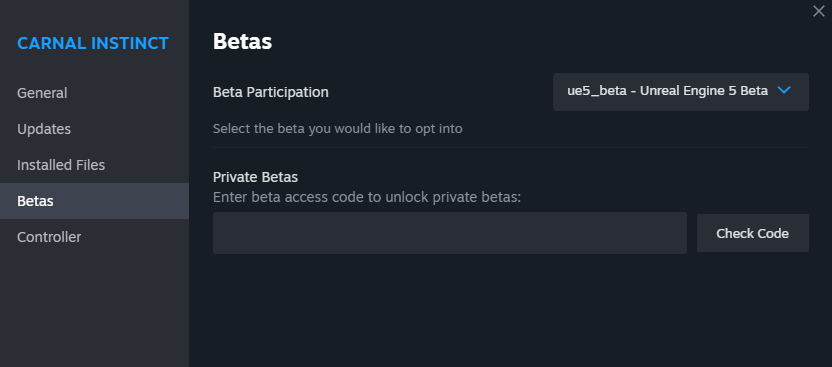This screenshot has height=367, width=832.
Task: Click the 'Enter beta access code' instruction text
Action: pos(367,197)
